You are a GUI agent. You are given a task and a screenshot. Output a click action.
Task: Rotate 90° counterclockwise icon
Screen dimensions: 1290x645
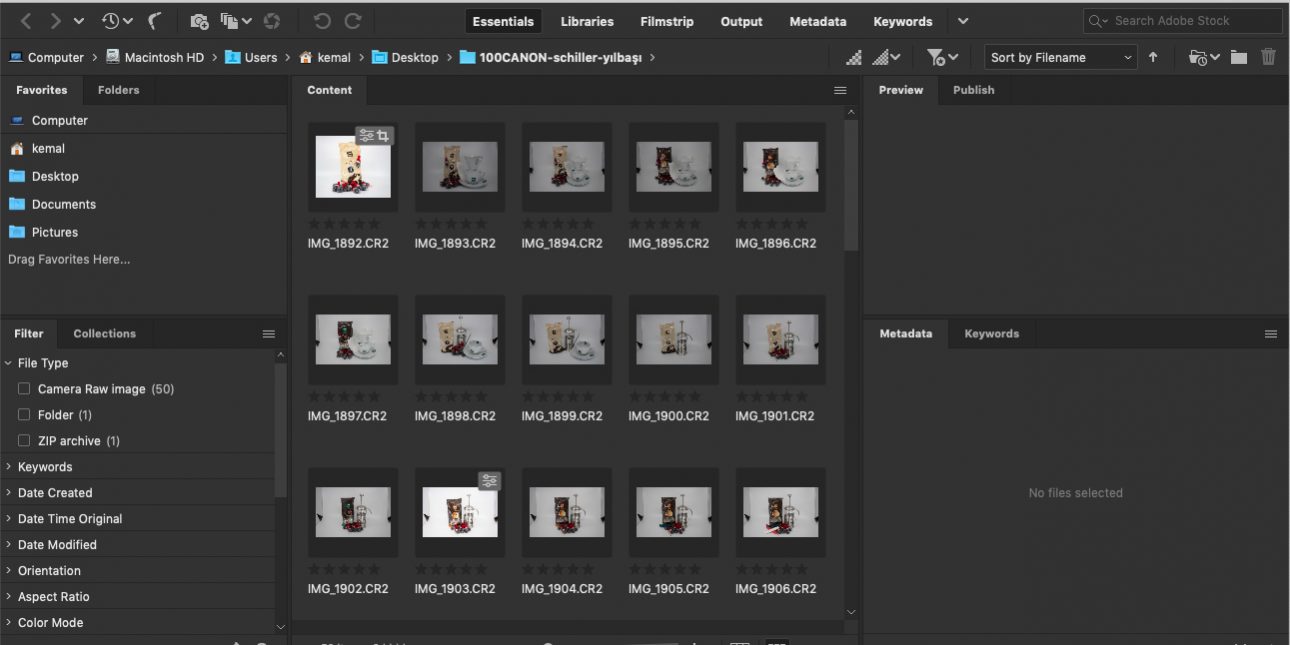tap(322, 21)
